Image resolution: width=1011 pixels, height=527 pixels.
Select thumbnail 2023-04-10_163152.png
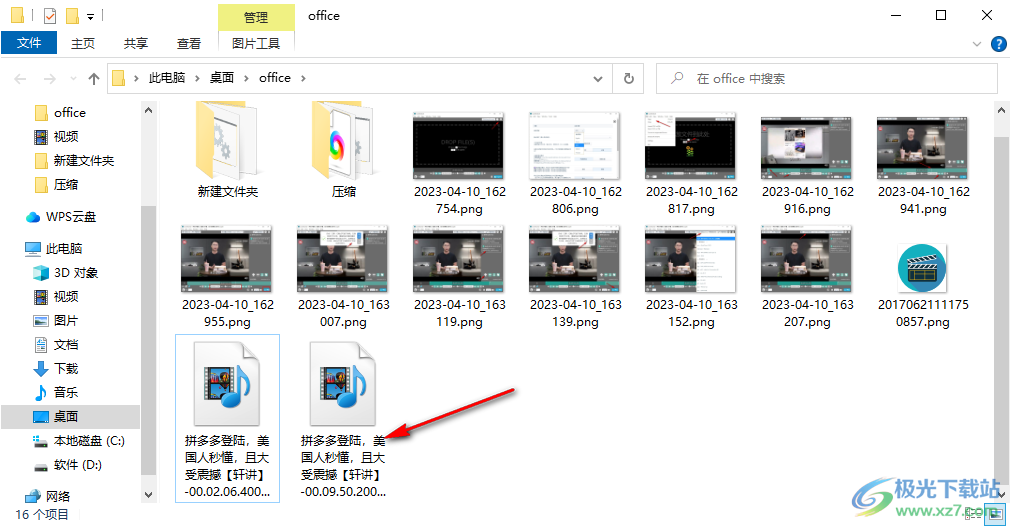pyautogui.click(x=691, y=259)
